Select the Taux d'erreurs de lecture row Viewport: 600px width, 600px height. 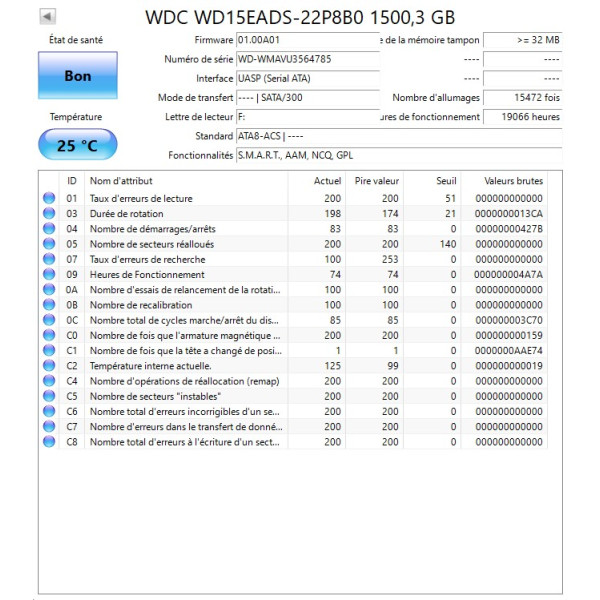point(293,198)
